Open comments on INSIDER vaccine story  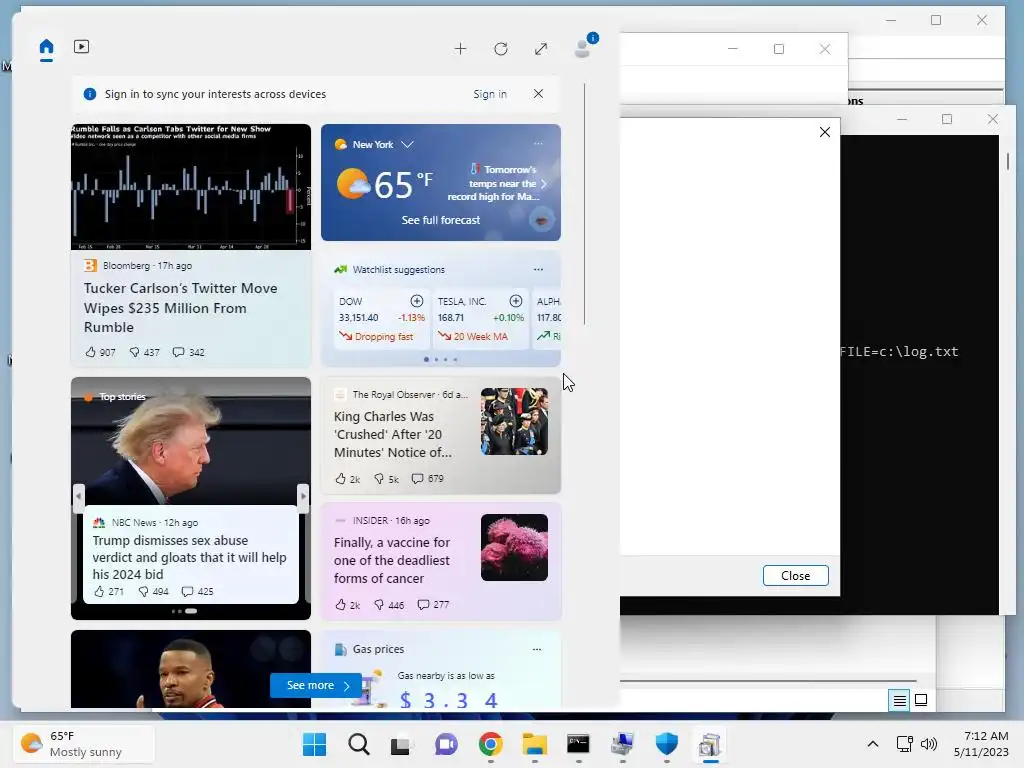[434, 605]
